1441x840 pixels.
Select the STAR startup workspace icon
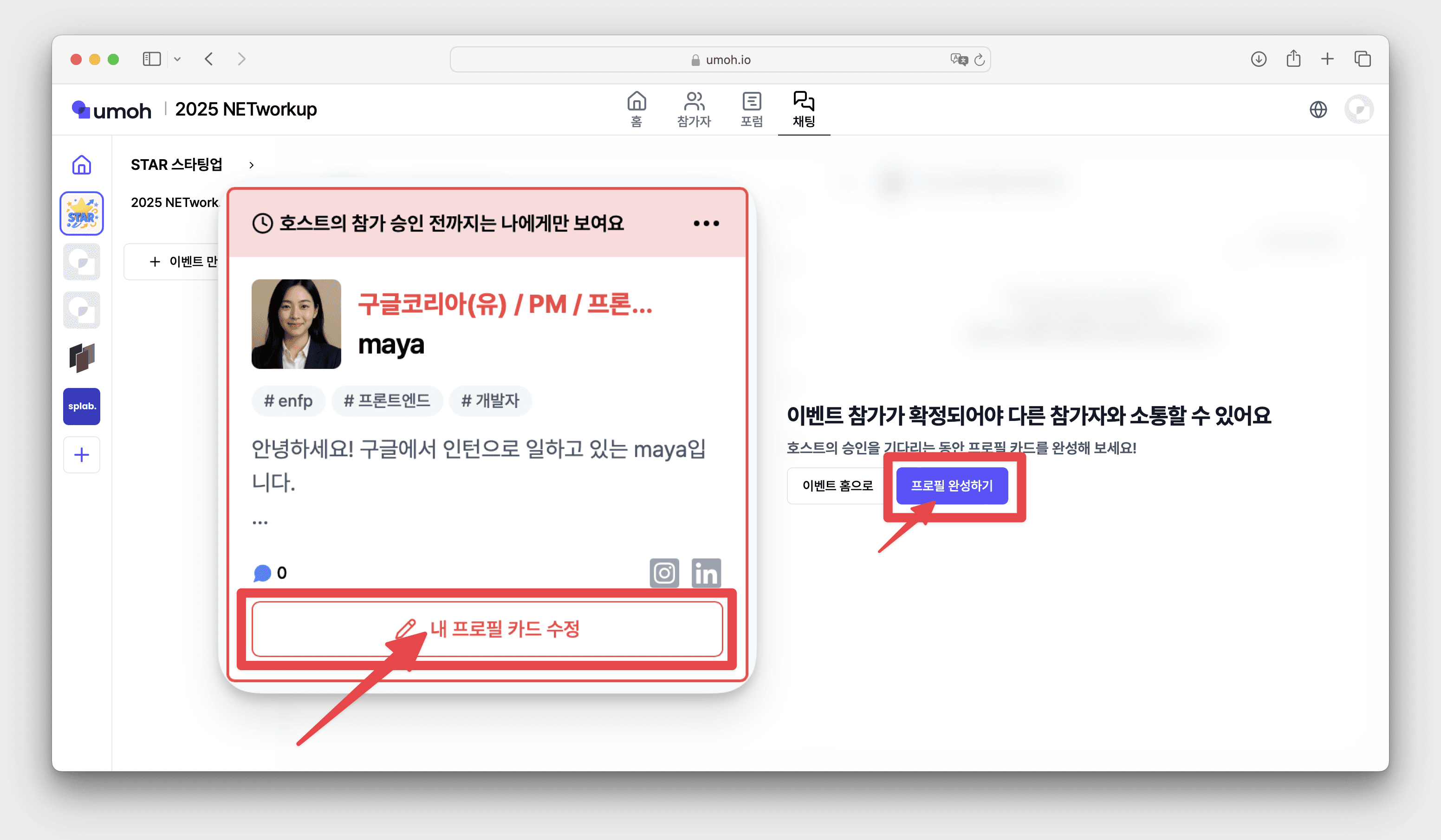click(82, 213)
